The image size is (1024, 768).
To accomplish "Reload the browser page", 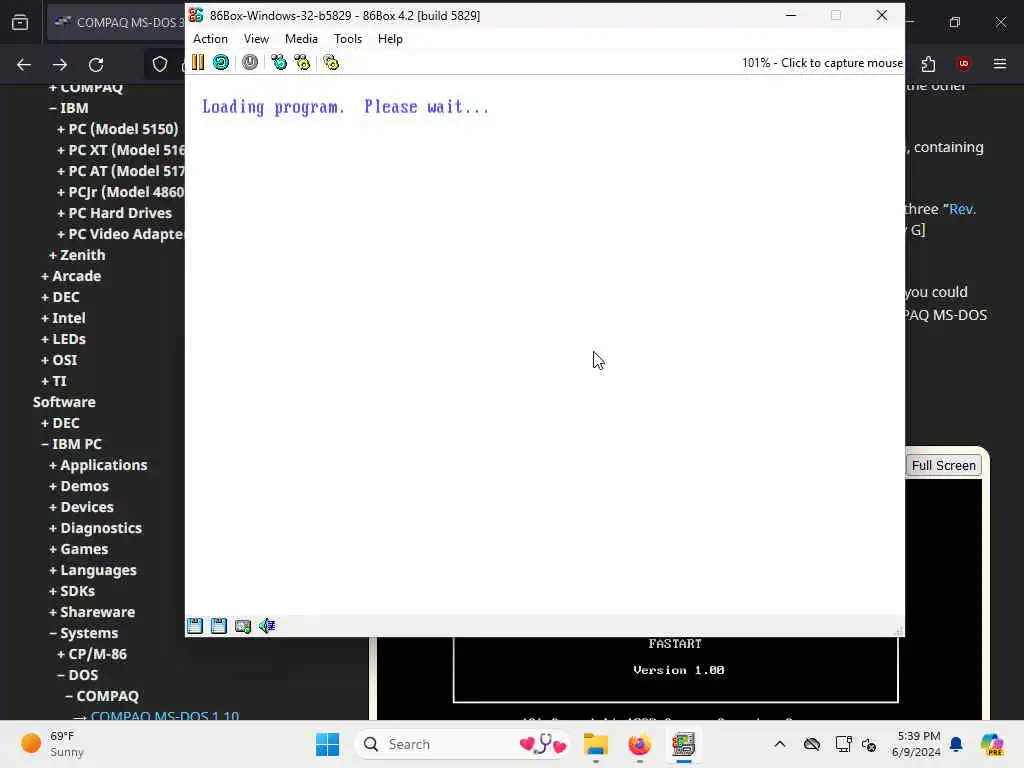I will coord(96,64).
